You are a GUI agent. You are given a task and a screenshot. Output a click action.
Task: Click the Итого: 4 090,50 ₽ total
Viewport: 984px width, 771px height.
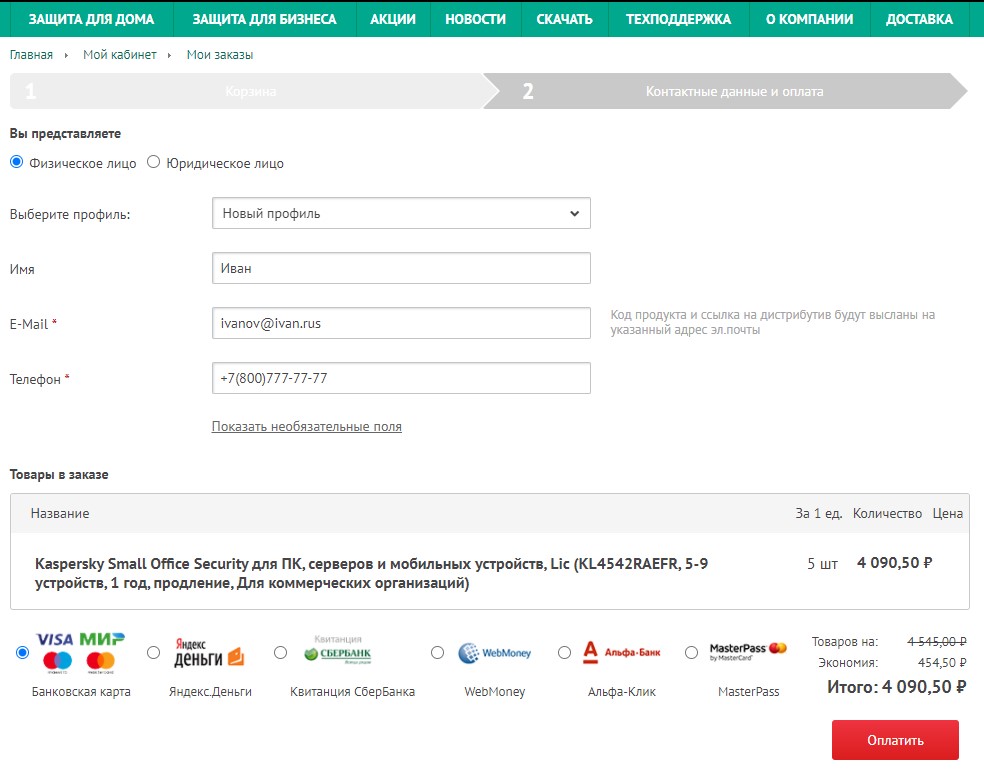(897, 687)
